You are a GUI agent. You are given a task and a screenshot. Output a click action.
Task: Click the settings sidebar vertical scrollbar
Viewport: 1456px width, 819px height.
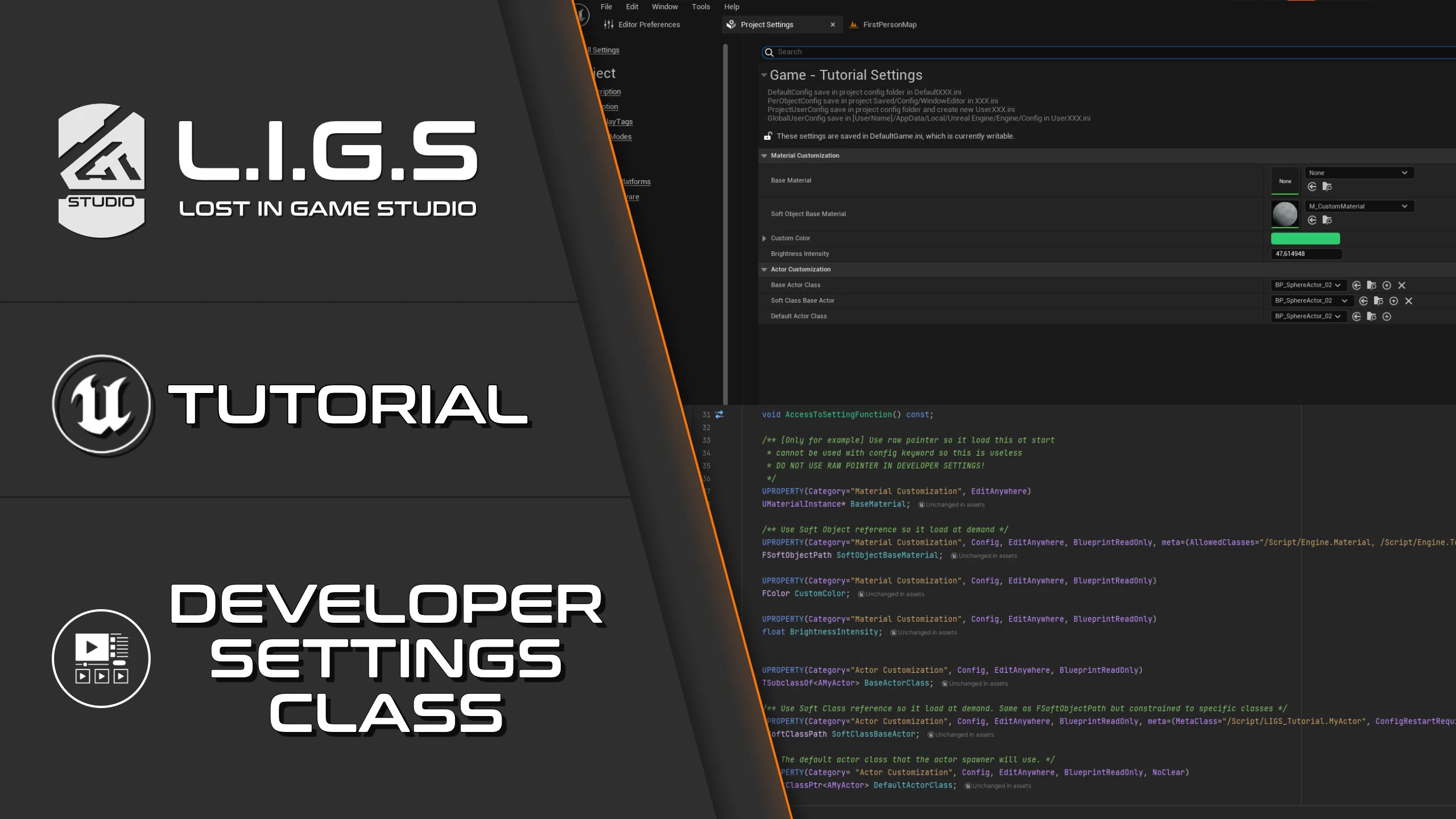coord(725,225)
